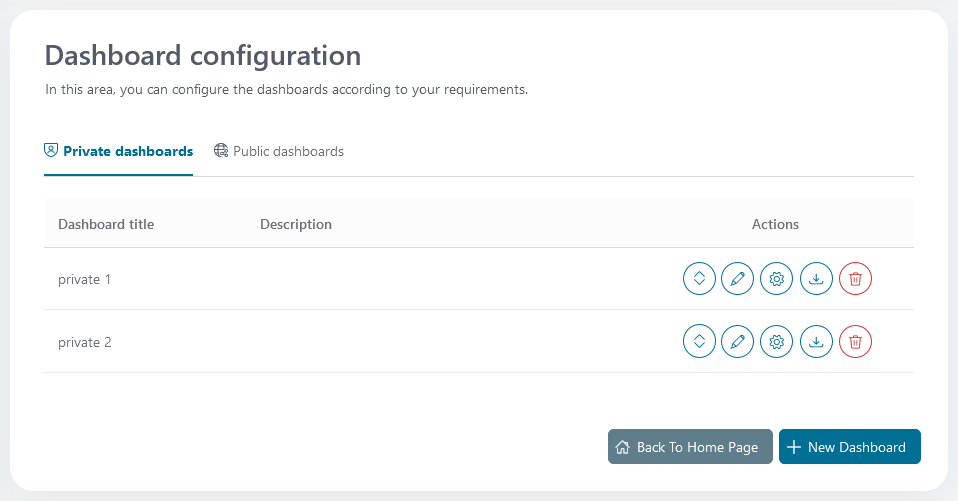Select the Private dashboards tab
This screenshot has height=501, width=958.
[x=119, y=152]
